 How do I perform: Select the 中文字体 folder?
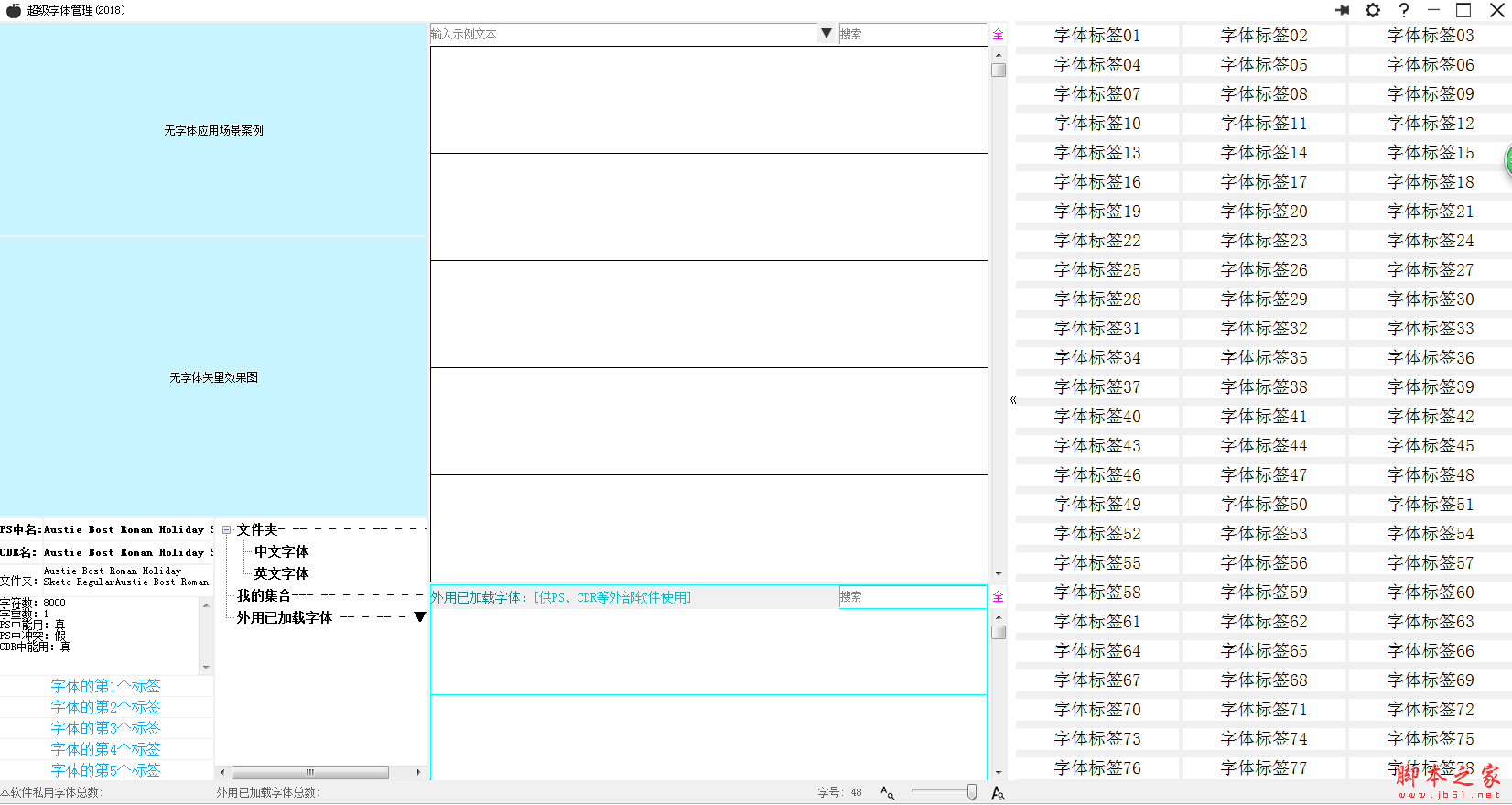click(x=281, y=551)
